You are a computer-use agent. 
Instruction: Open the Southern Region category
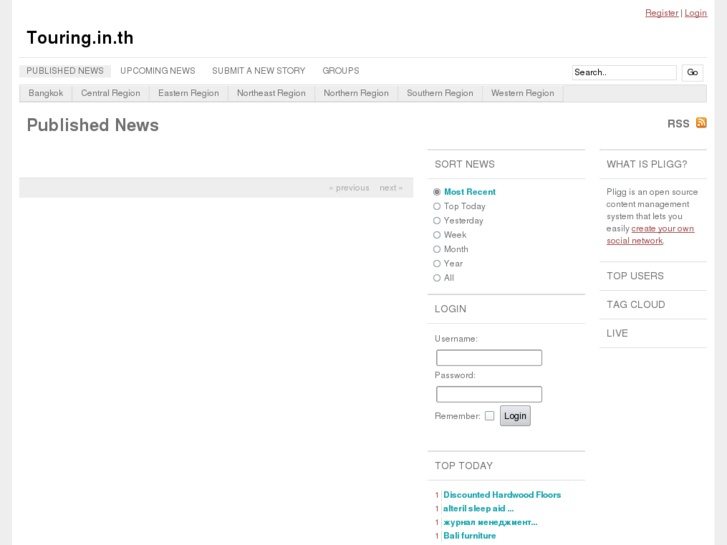click(440, 93)
